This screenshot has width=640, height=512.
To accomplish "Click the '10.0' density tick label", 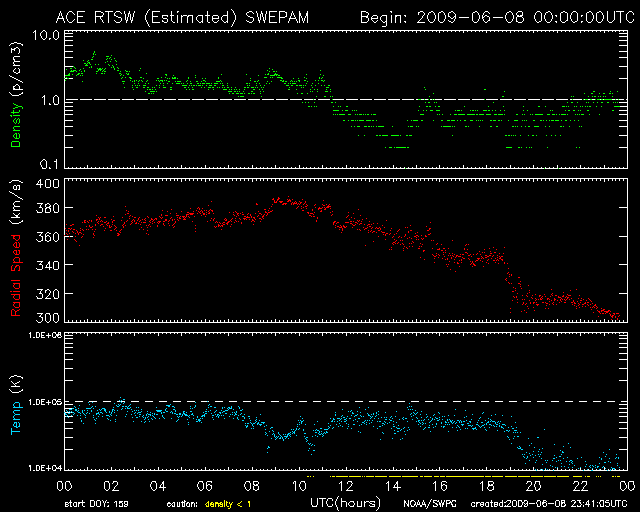I will [46, 35].
